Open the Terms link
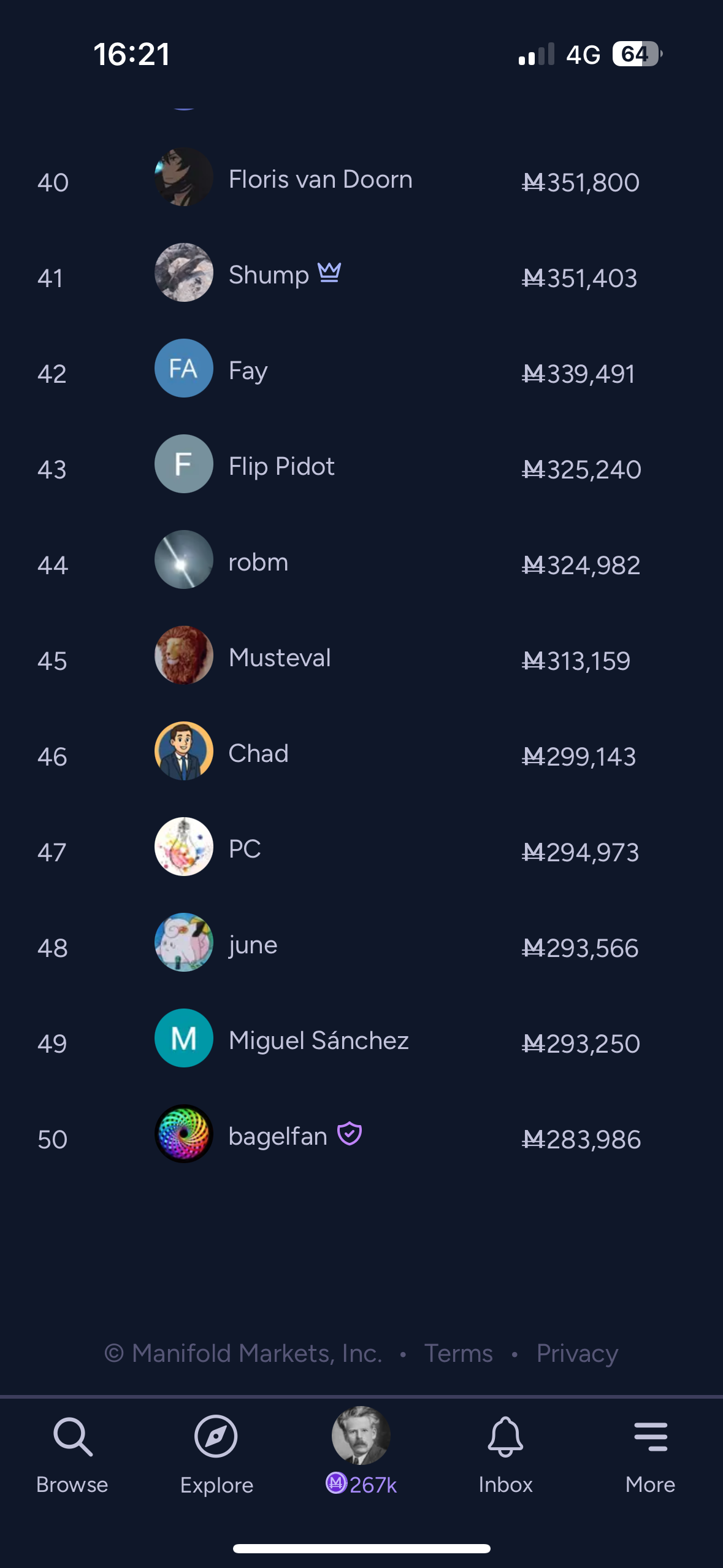 [x=459, y=1353]
